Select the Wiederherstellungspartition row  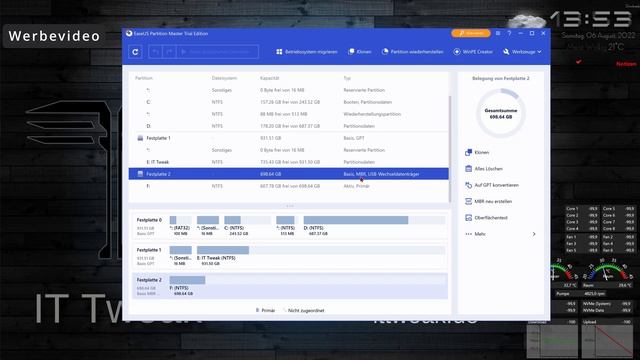coord(289,114)
